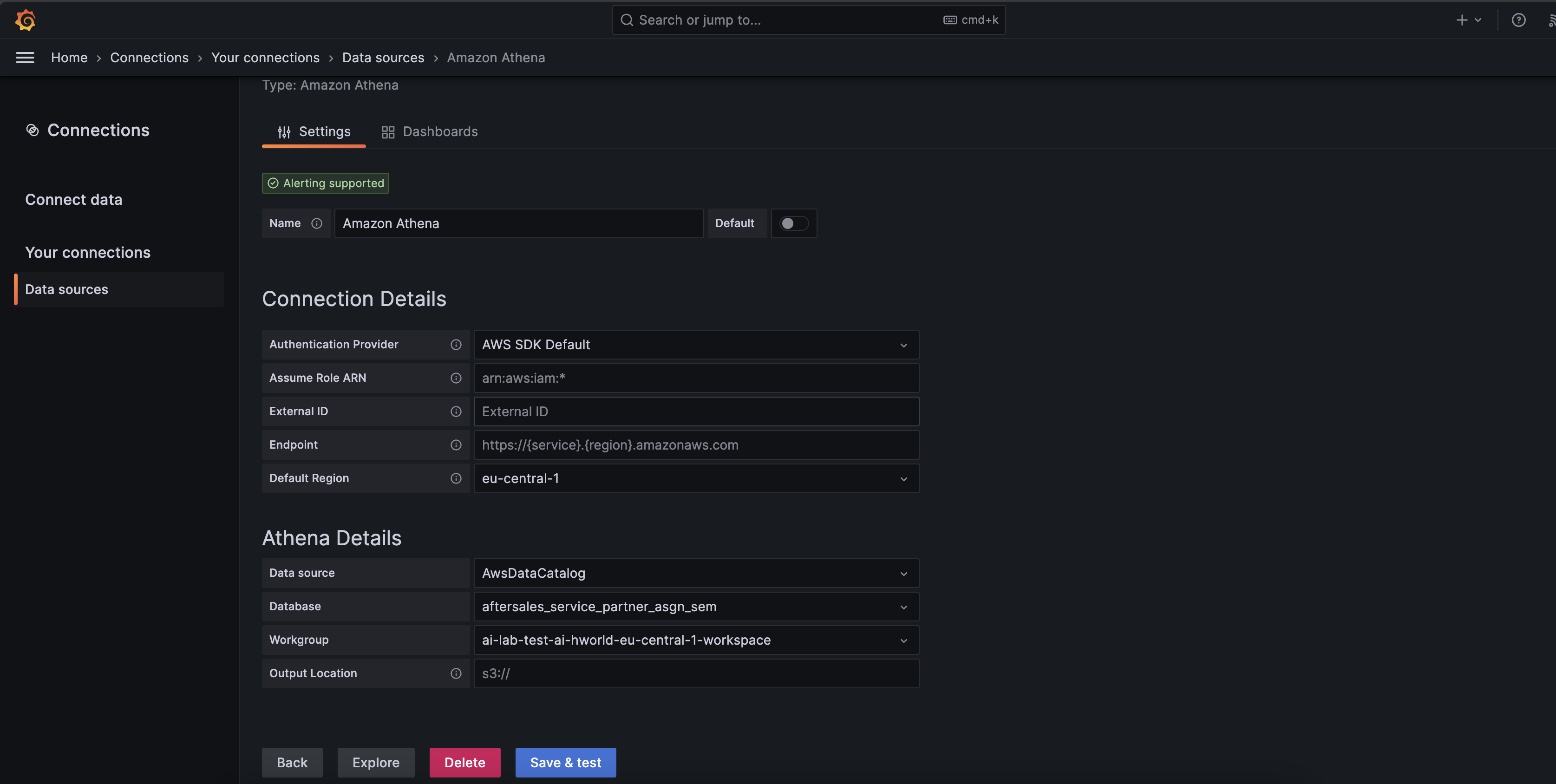Show info for Assume Role ARN
1556x784 pixels.
456,378
